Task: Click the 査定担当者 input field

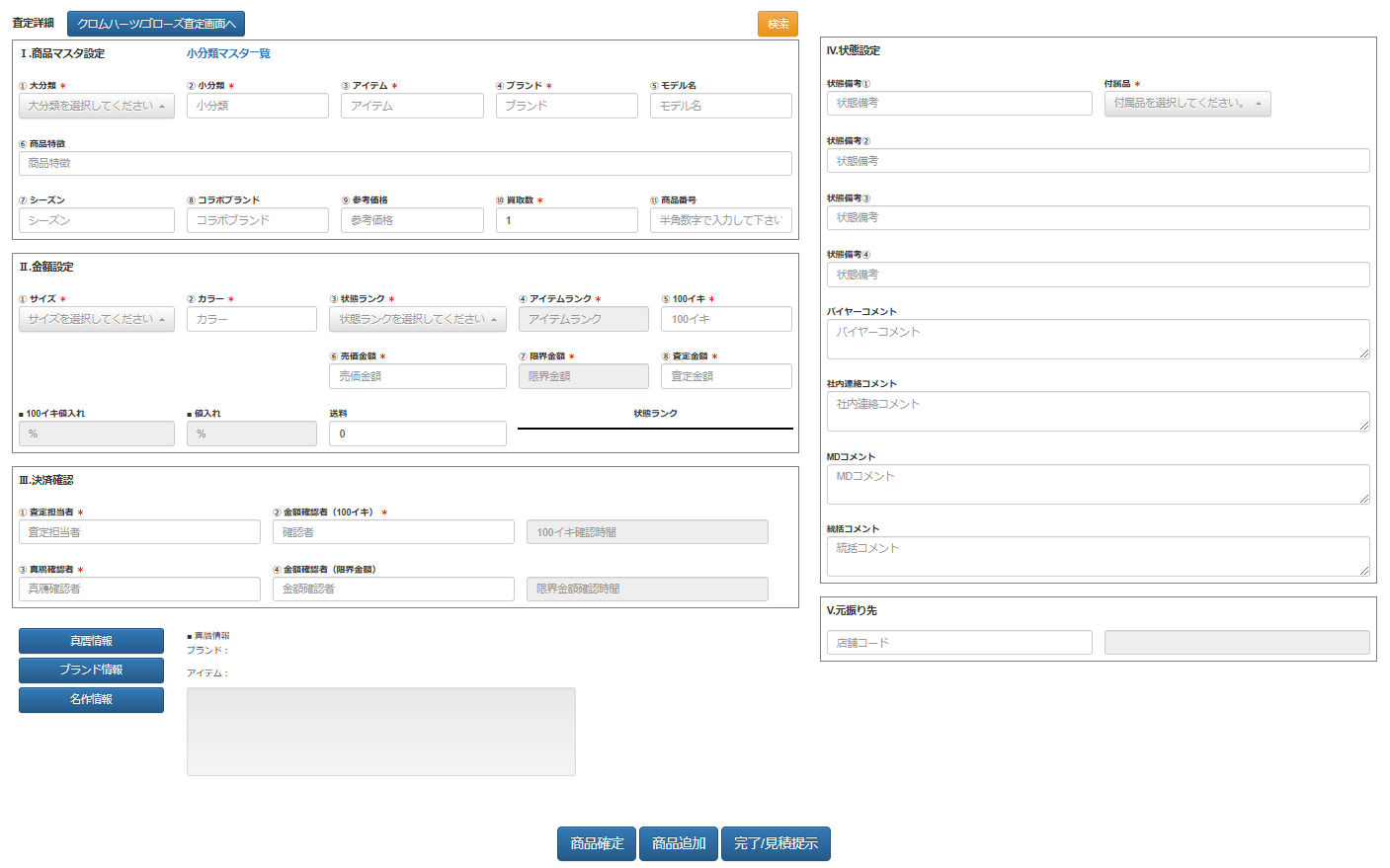Action: point(139,532)
